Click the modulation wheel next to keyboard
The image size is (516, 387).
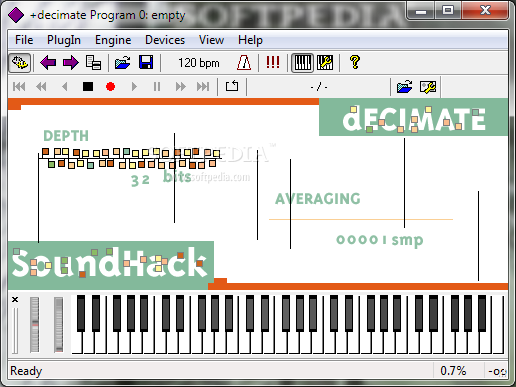click(x=58, y=324)
